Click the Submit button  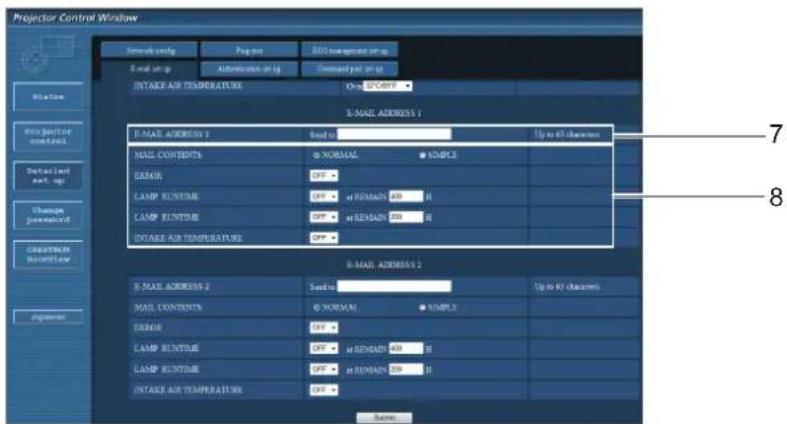[384, 417]
